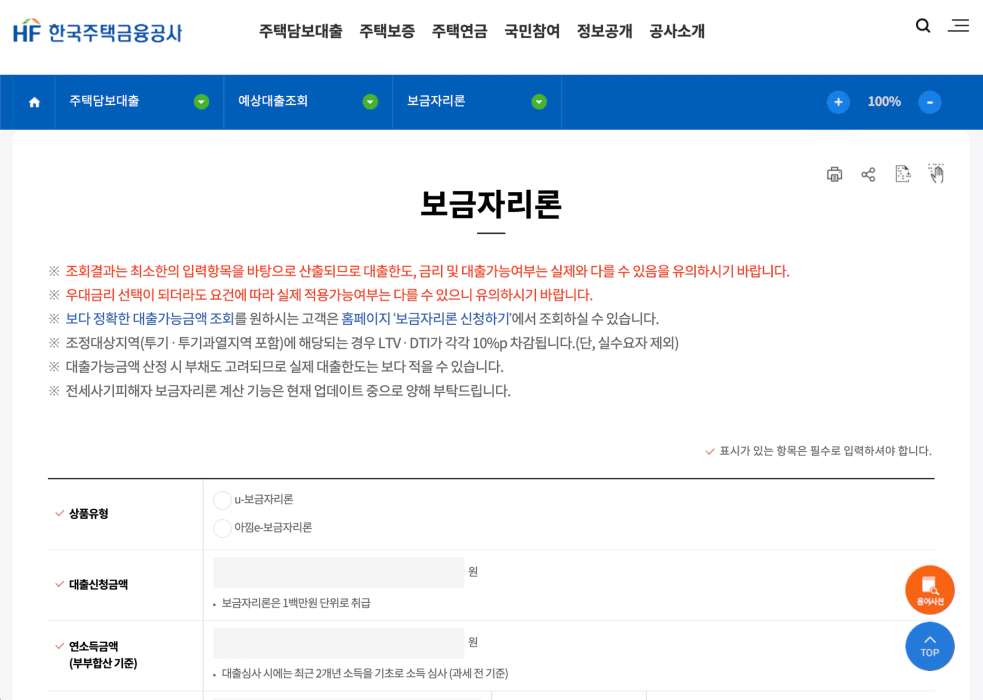Open 주택연금 top menu
983x700 pixels.
click(x=460, y=31)
